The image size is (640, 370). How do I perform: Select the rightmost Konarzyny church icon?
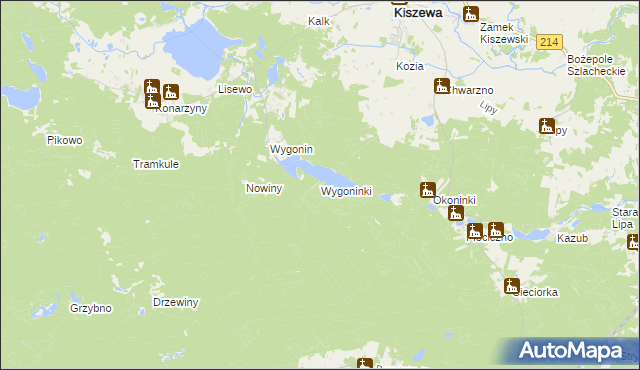[x=171, y=92]
